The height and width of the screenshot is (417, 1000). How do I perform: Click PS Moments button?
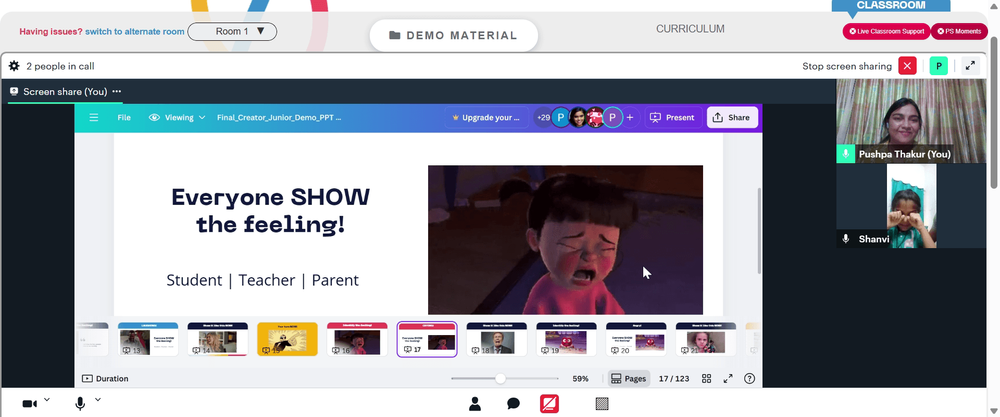click(x=959, y=31)
